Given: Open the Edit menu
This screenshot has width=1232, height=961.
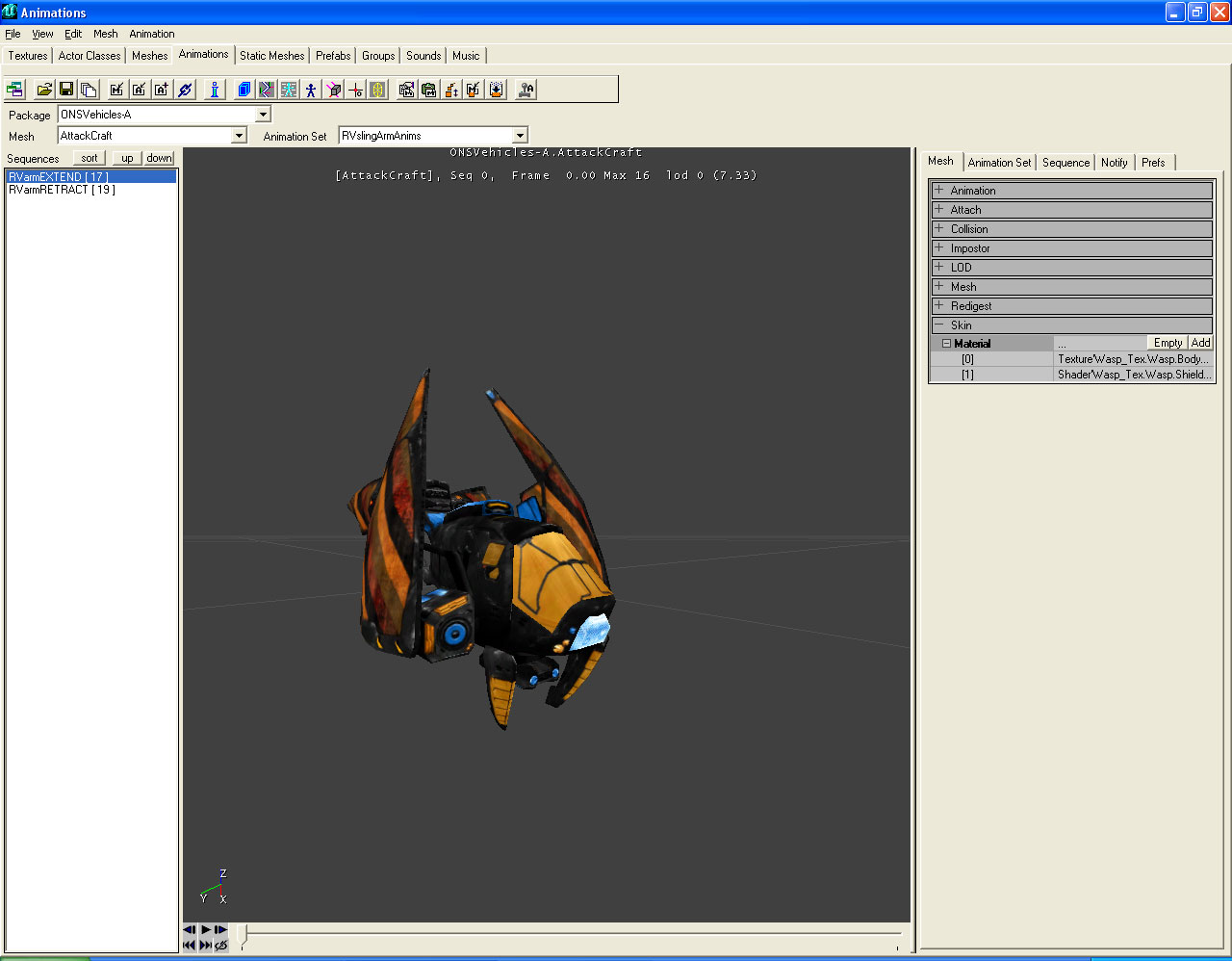Looking at the screenshot, I should pos(73,34).
